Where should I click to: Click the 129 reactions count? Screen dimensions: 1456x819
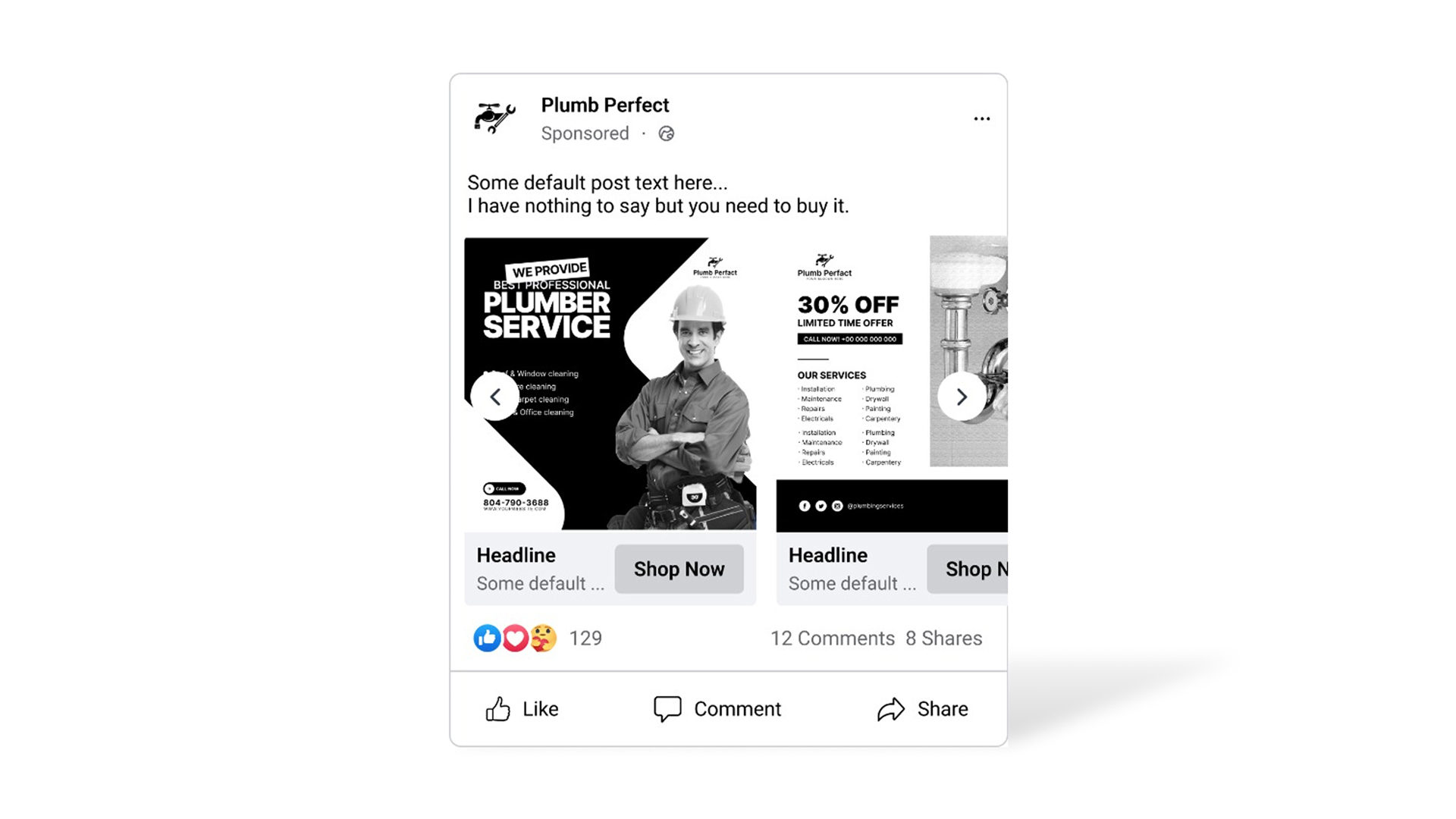click(585, 639)
